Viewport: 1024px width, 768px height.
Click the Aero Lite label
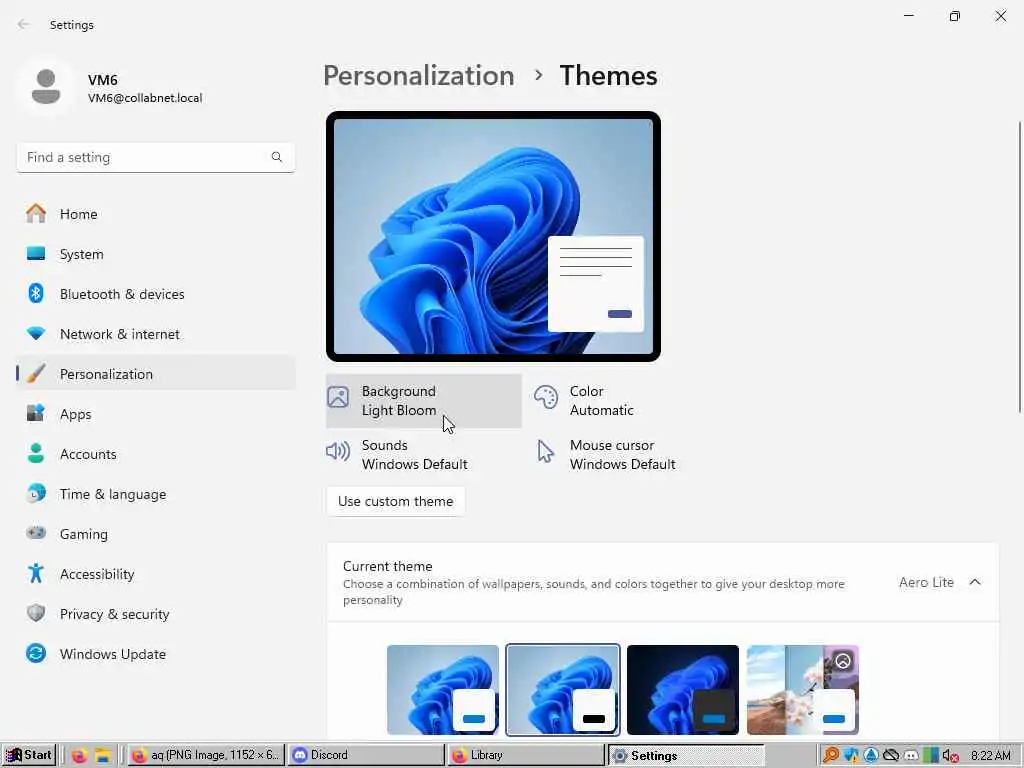point(926,582)
